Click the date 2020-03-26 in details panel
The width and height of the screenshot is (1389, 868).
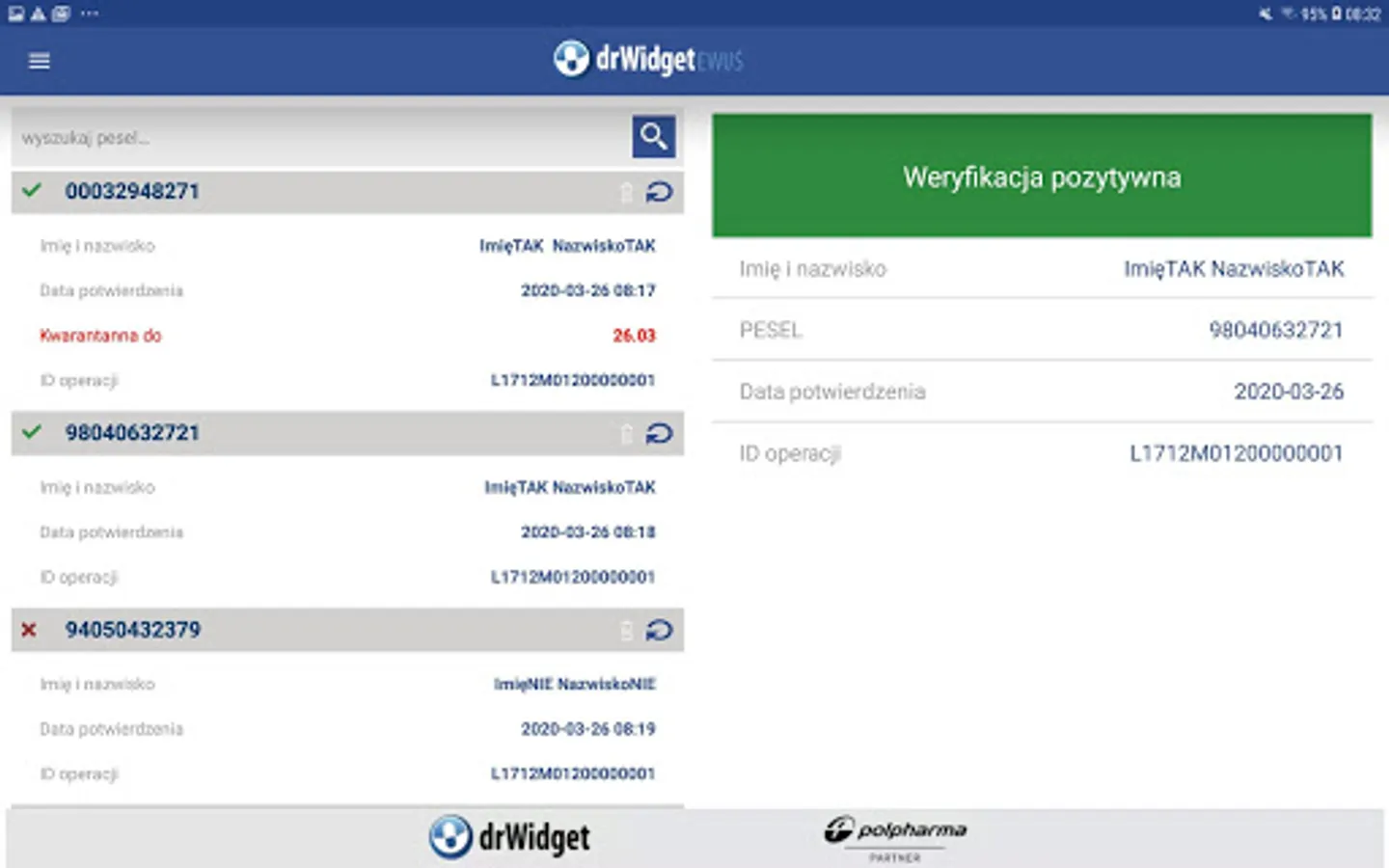(1289, 392)
